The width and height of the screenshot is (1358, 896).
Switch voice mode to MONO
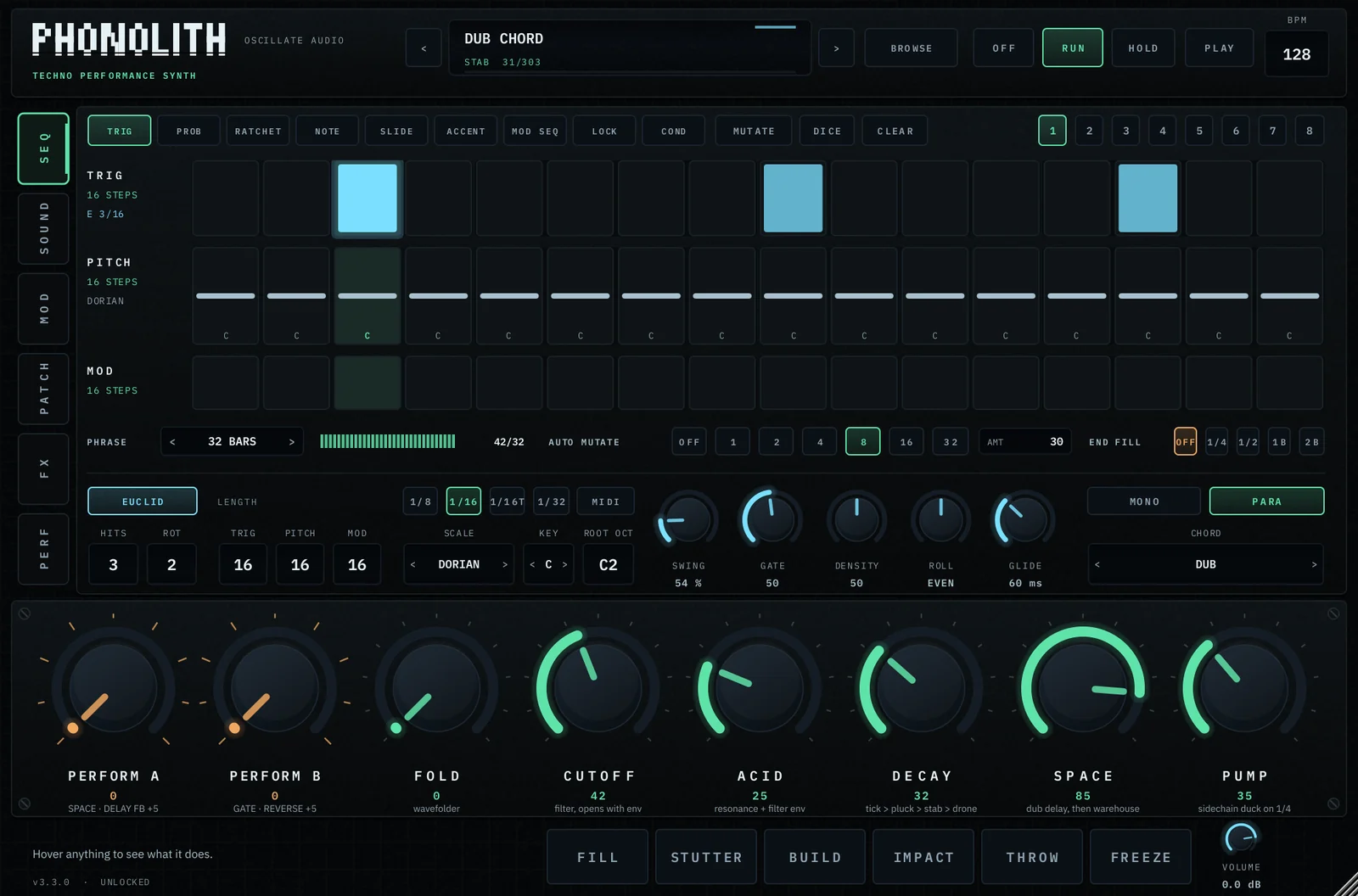[x=1144, y=501]
